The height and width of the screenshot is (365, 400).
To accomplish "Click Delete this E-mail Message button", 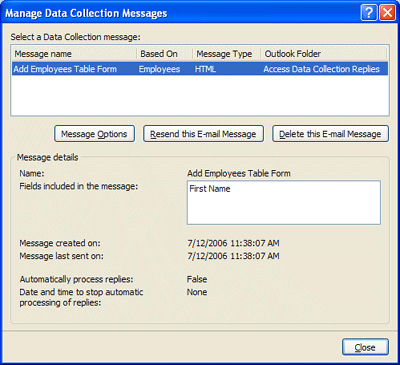I will point(330,134).
